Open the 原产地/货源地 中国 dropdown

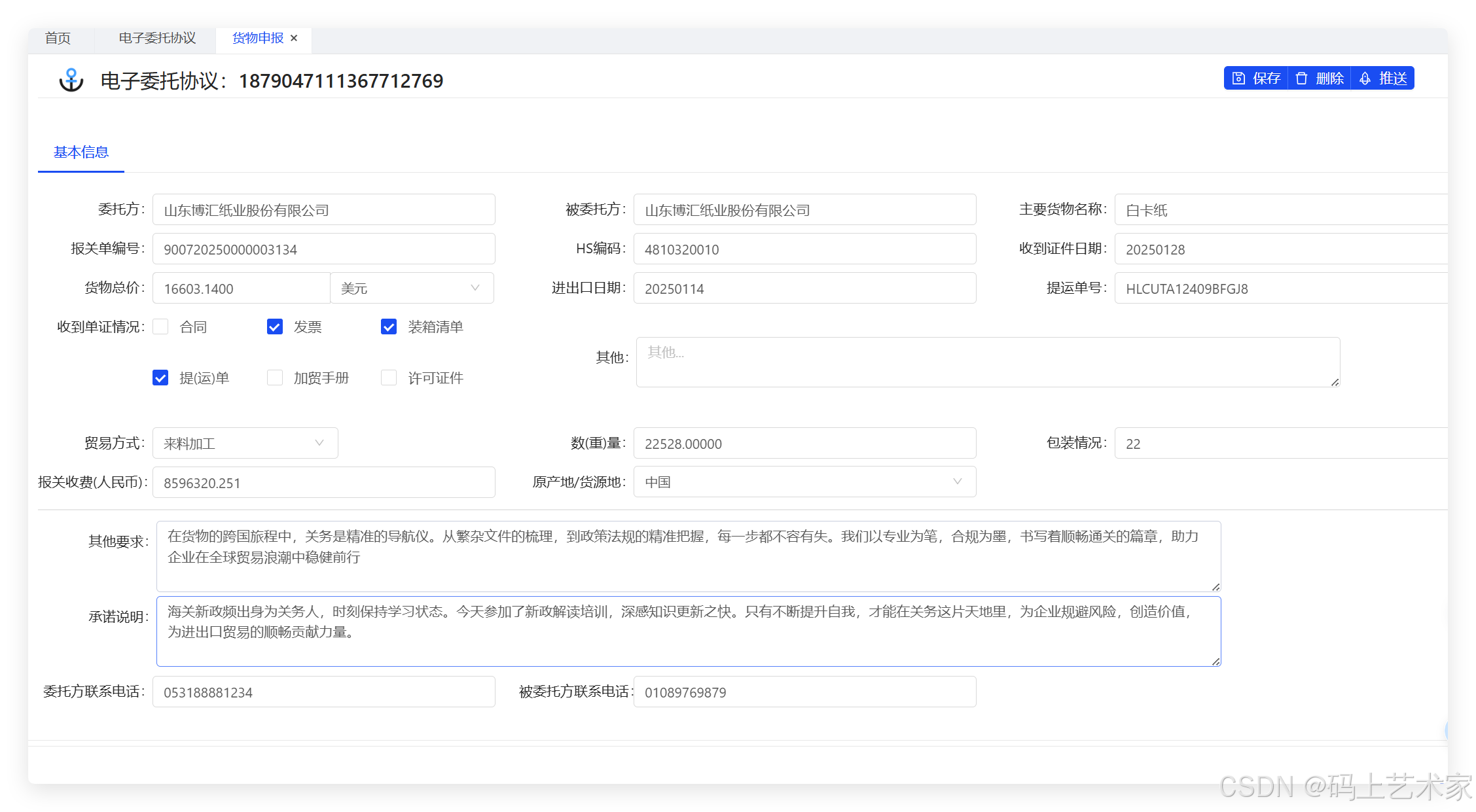[804, 482]
